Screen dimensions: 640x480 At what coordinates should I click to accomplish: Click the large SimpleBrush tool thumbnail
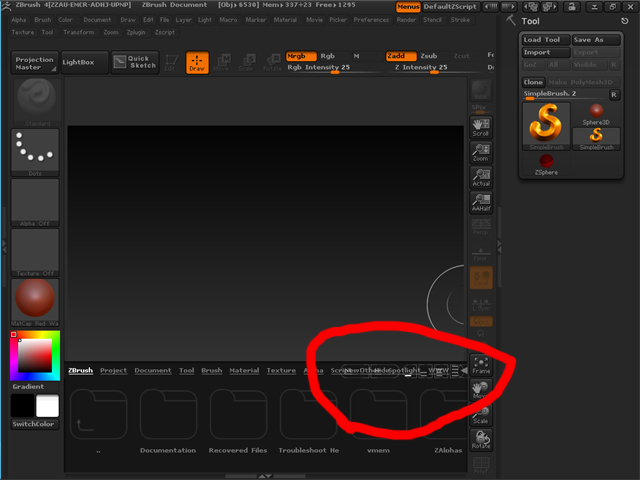(x=546, y=126)
